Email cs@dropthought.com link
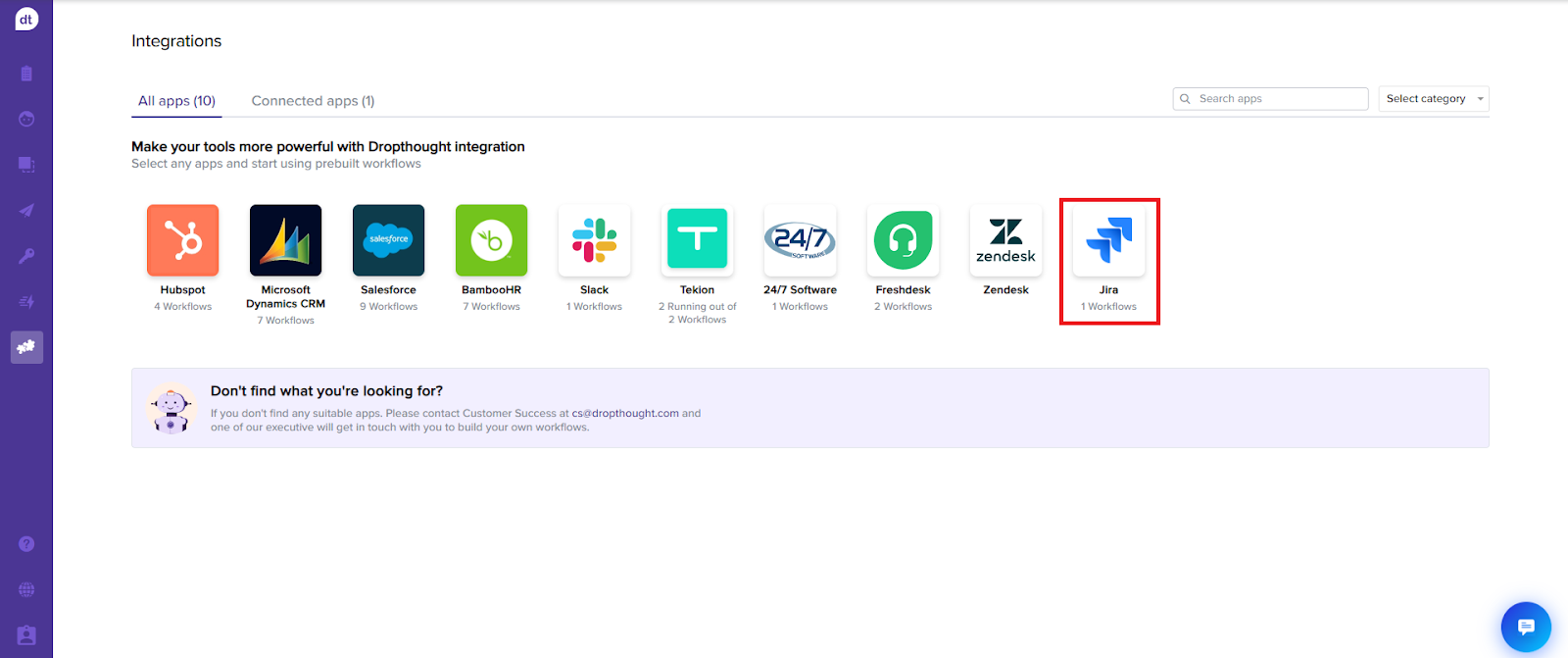This screenshot has height=658, width=1568. click(625, 414)
